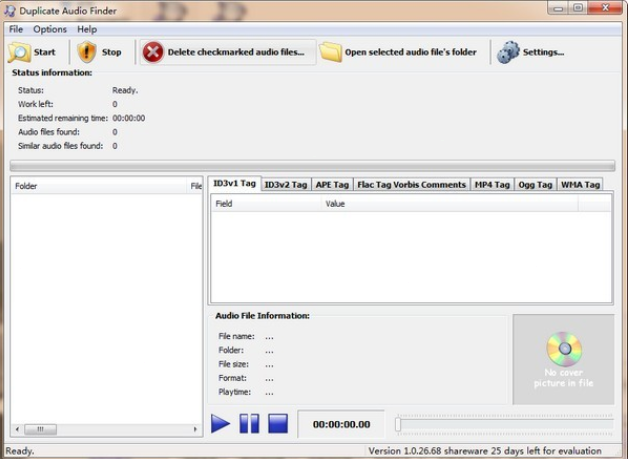Switch to the MP4 Tag tab

pyautogui.click(x=492, y=185)
